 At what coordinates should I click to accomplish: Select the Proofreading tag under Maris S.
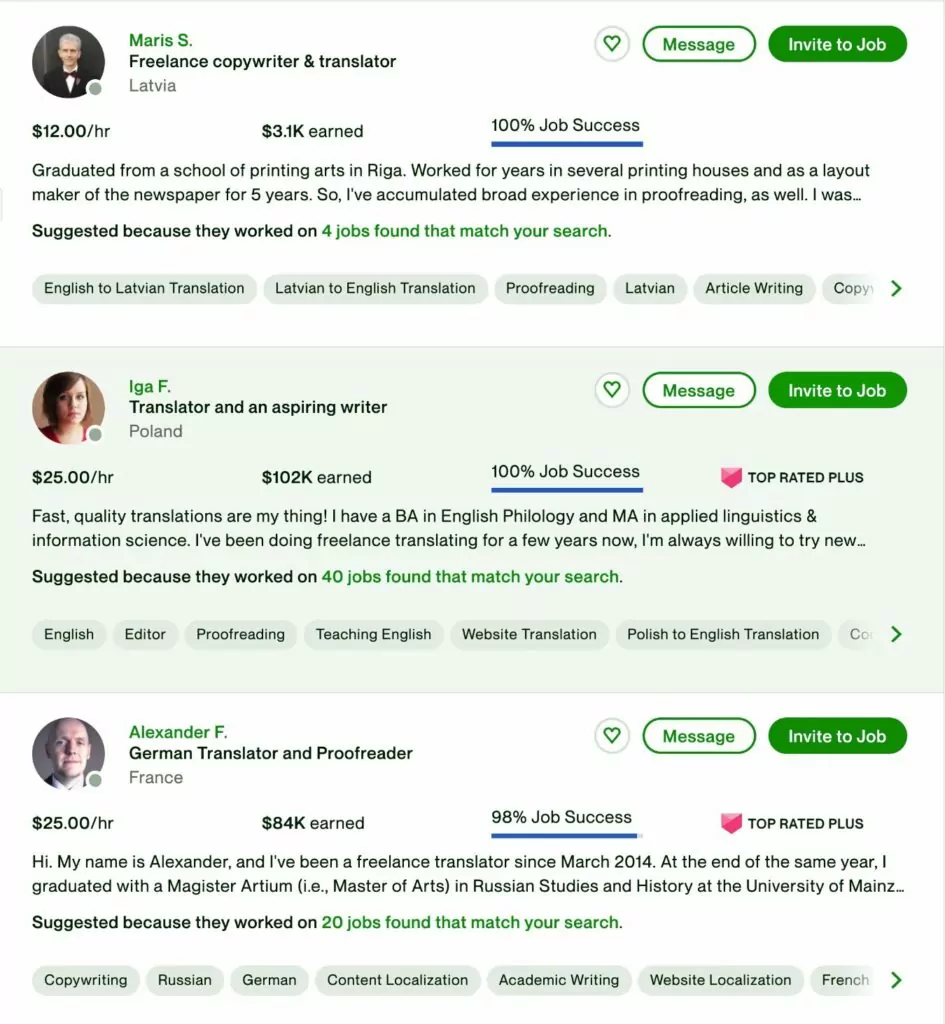pyautogui.click(x=550, y=288)
